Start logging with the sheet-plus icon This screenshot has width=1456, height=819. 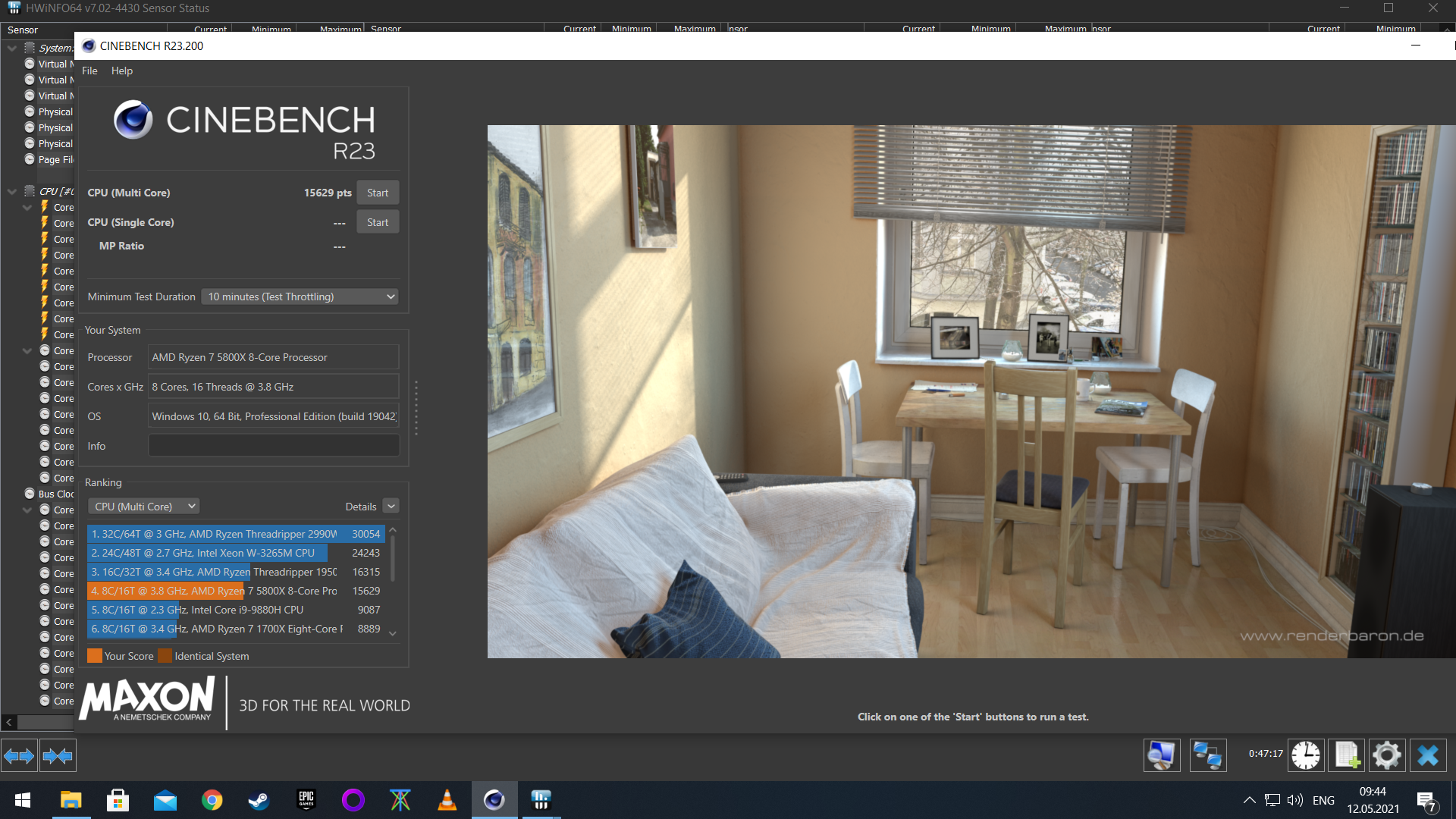pos(1346,755)
